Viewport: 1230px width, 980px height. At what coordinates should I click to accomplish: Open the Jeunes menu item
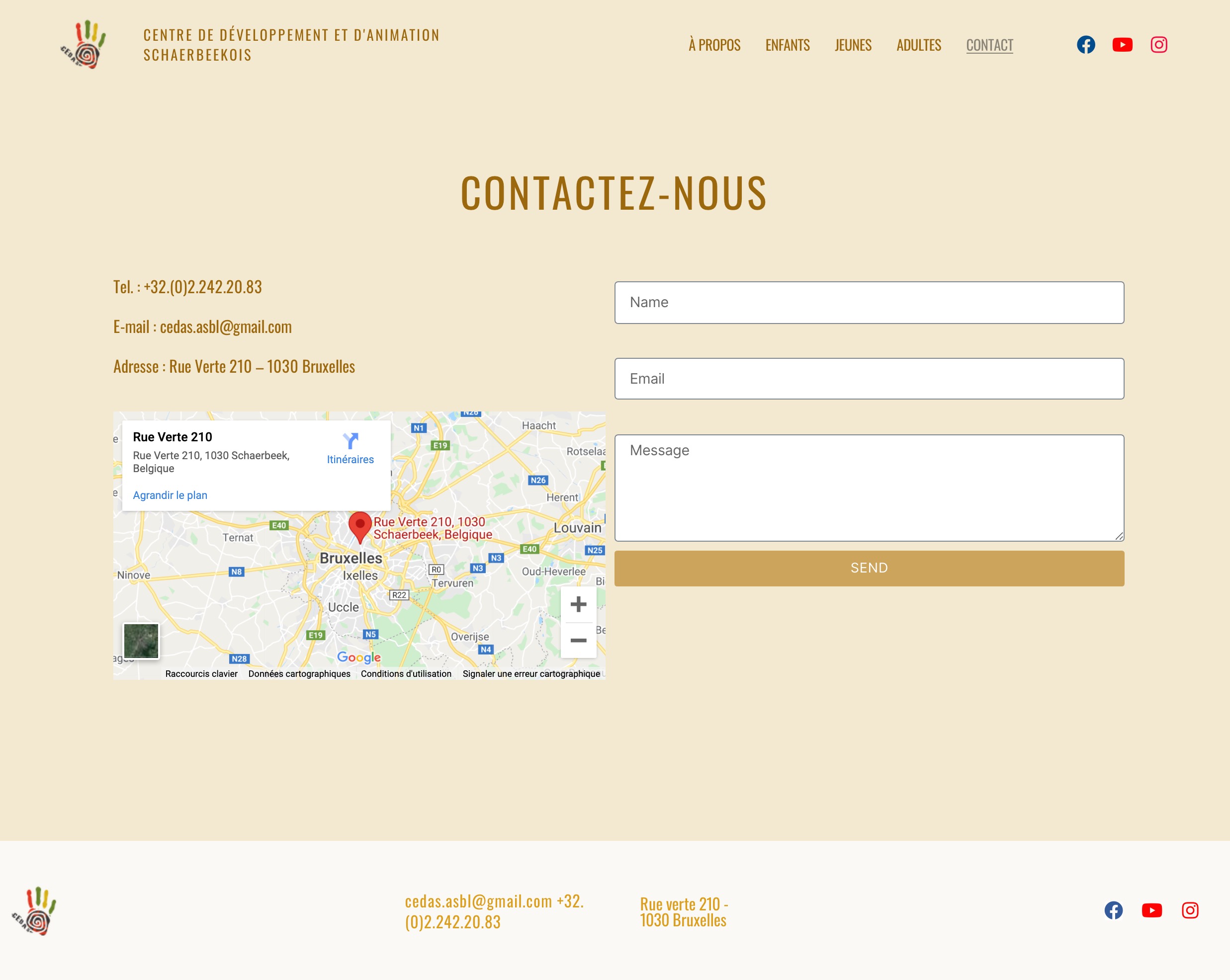853,45
